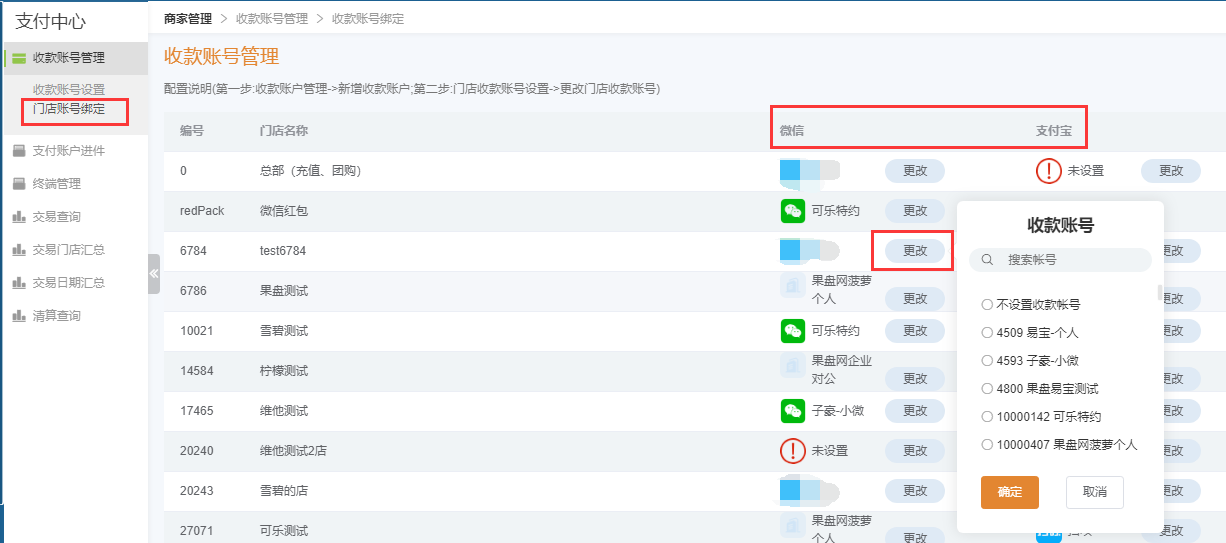Screen dimensions: 1226x543
Task: Open the 收款账号设置 submenu item
Action: 68,90
